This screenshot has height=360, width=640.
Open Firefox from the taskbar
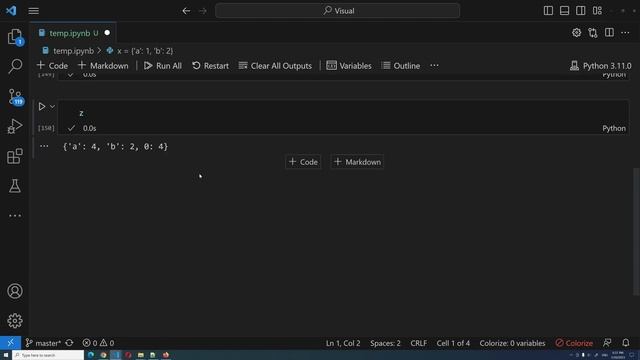click(166, 355)
